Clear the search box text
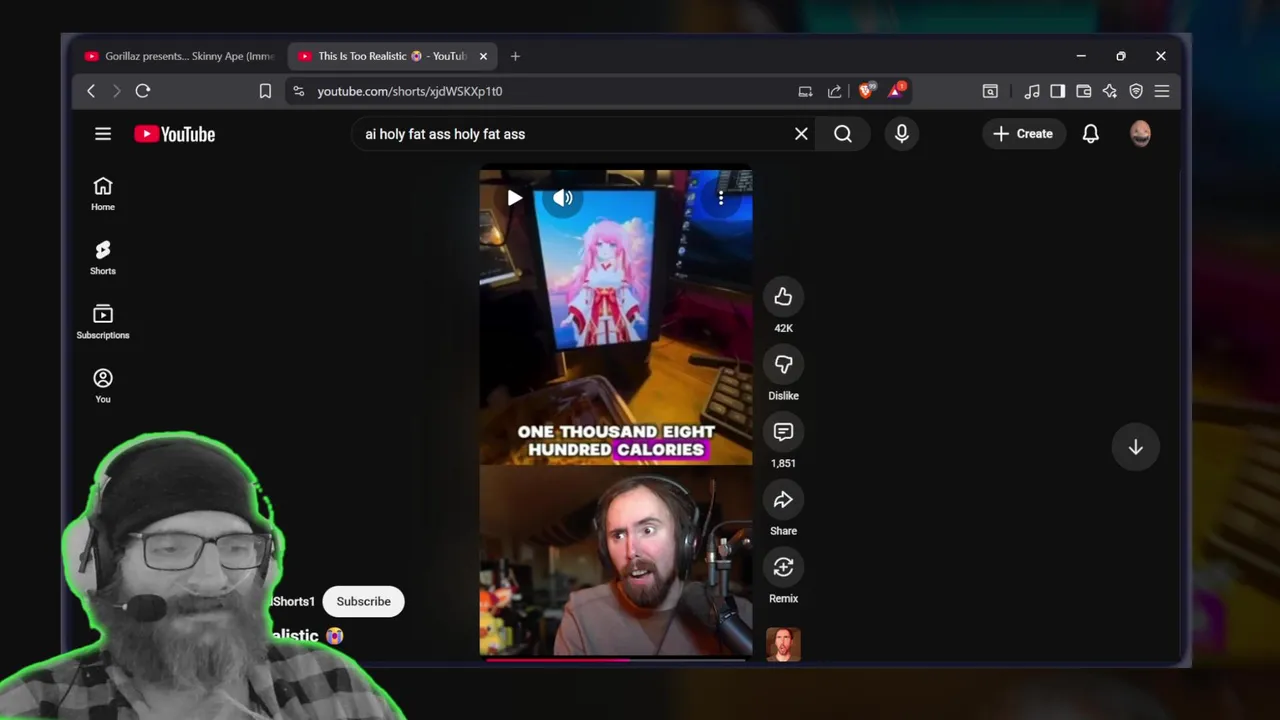Viewport: 1280px width, 720px height. click(x=801, y=134)
